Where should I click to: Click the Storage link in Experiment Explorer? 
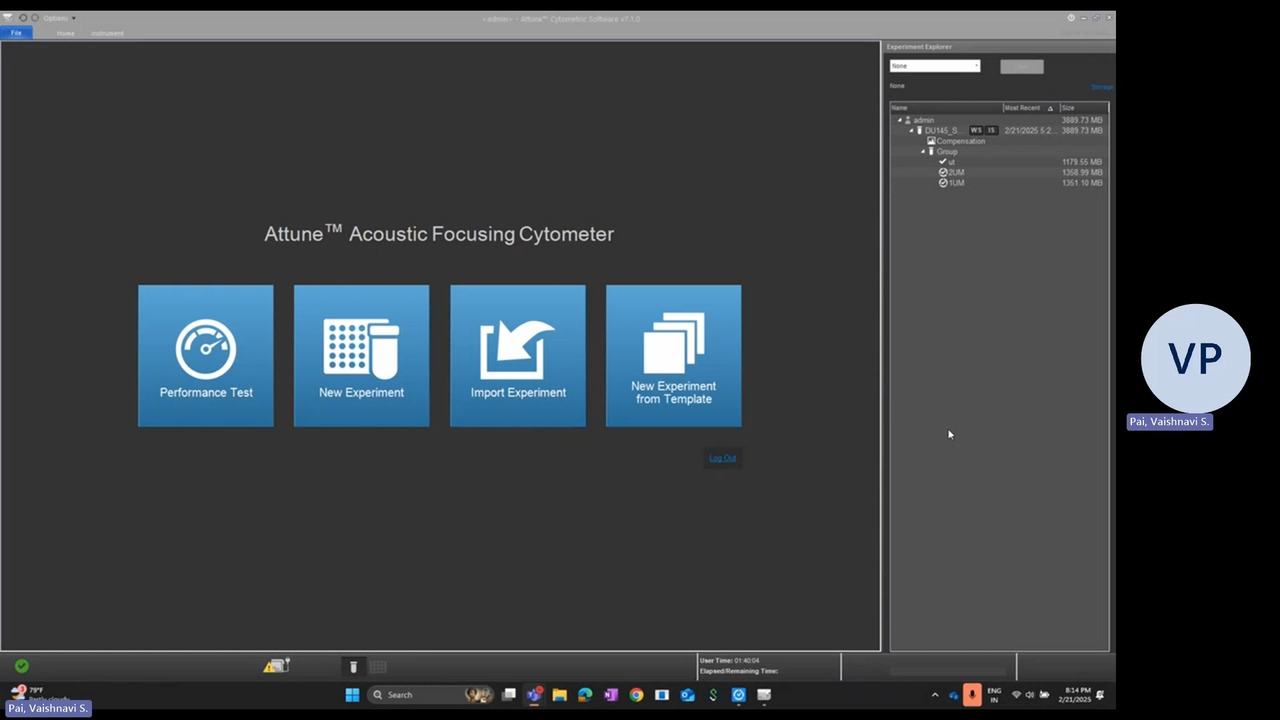1101,87
